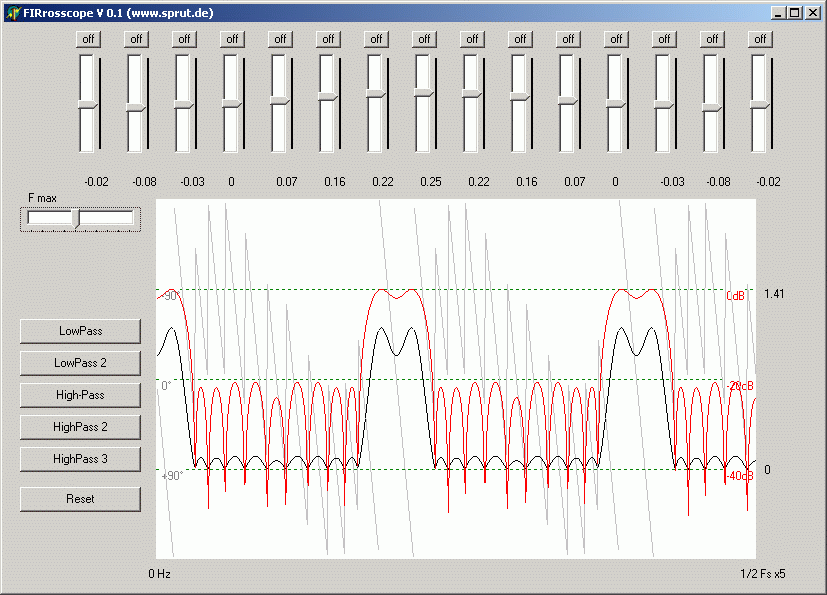Load the HighPass 3 preset
Screen dimensions: 827x595
tap(80, 459)
